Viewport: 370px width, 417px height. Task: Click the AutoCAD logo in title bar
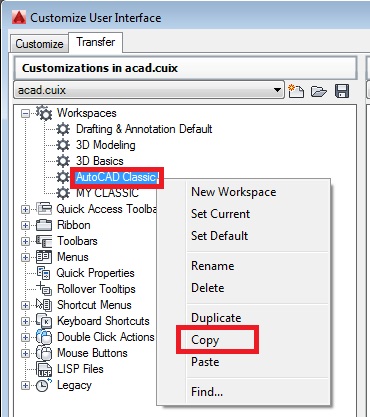[19, 17]
